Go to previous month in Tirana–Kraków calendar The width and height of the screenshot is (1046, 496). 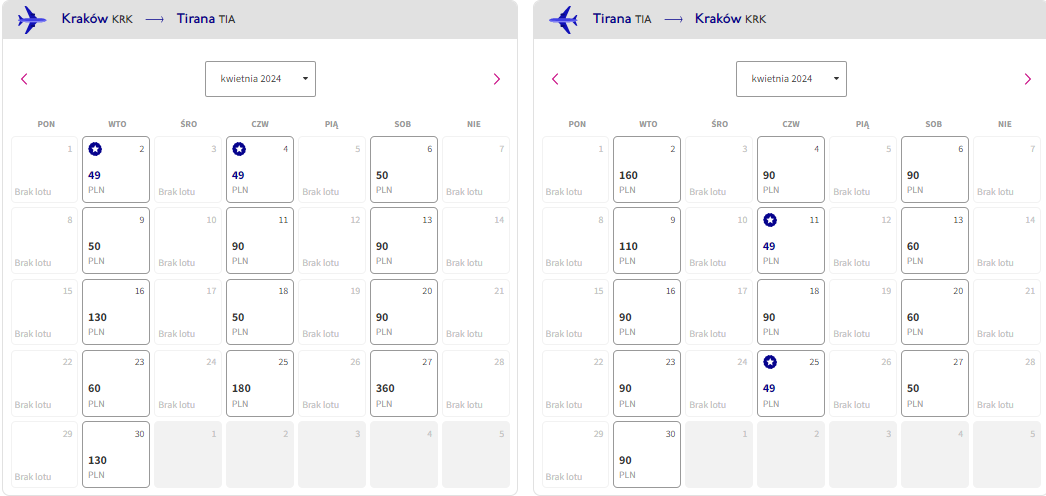click(x=555, y=79)
